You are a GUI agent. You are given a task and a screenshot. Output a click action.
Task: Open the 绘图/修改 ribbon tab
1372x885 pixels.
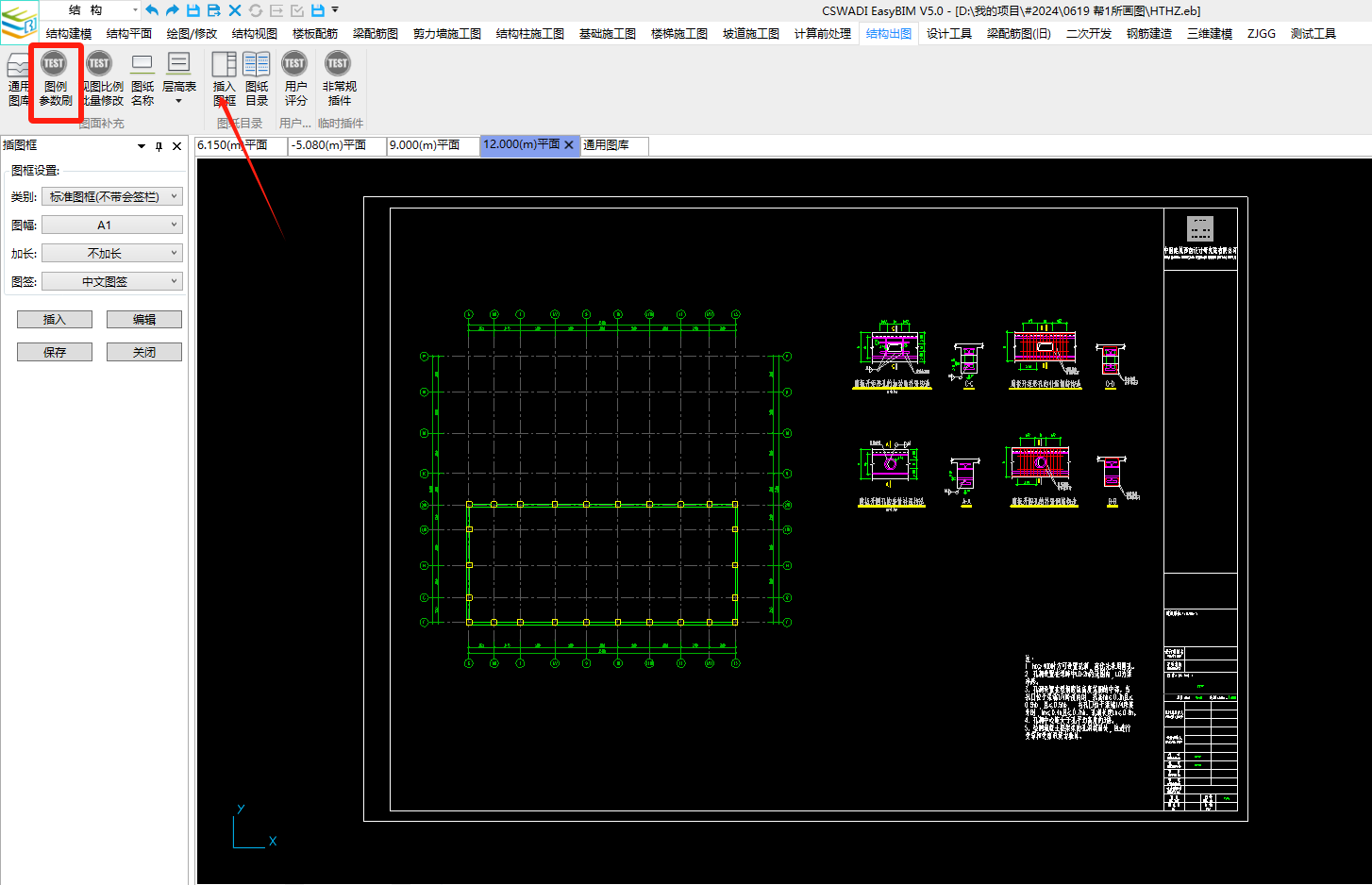pyautogui.click(x=192, y=34)
